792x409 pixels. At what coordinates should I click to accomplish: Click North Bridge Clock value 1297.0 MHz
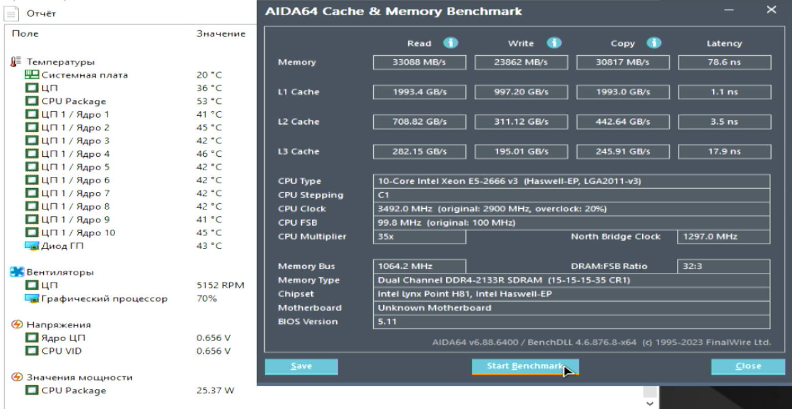[x=724, y=236]
